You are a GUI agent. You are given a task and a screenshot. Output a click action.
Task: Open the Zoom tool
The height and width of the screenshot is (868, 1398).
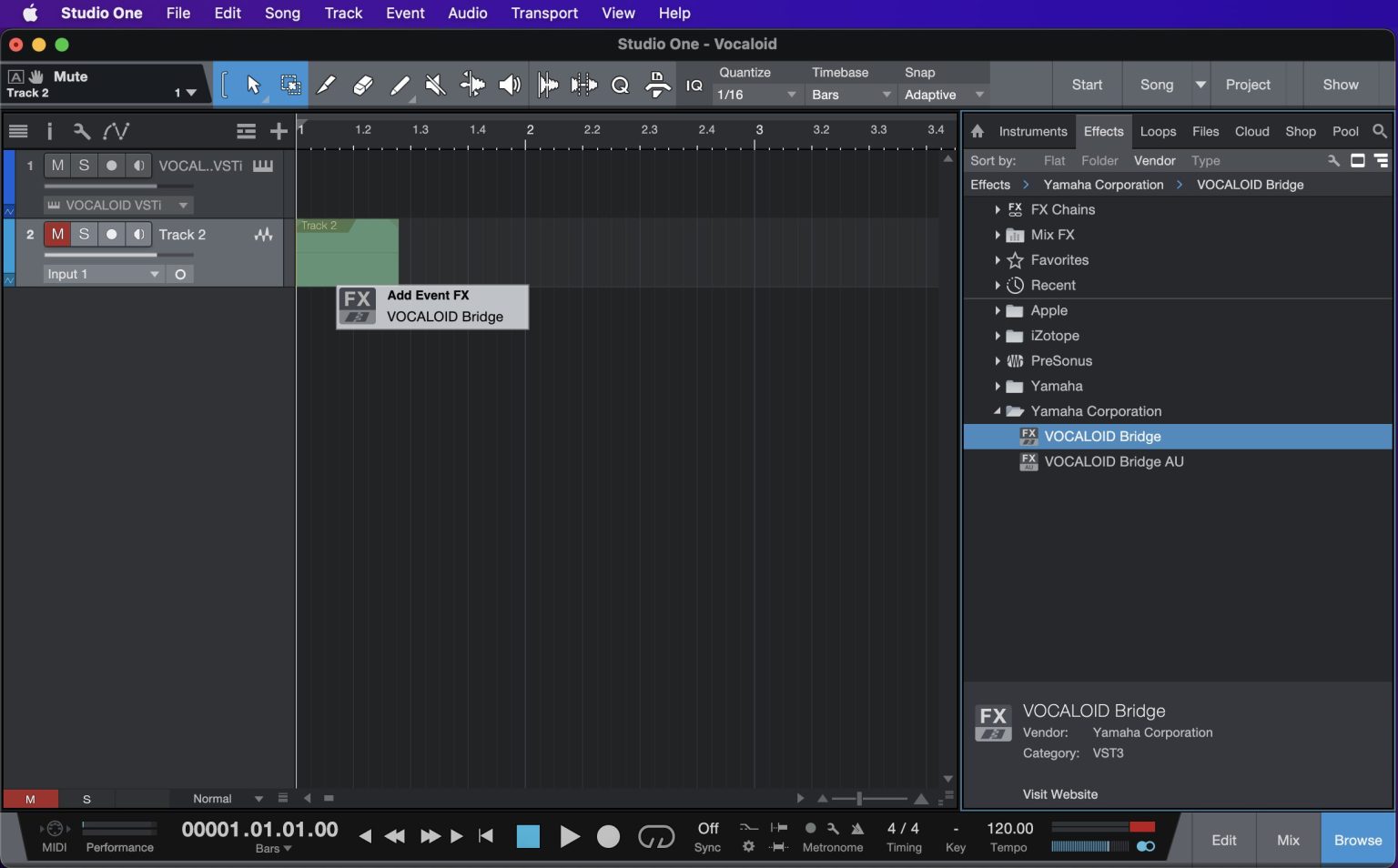(620, 85)
